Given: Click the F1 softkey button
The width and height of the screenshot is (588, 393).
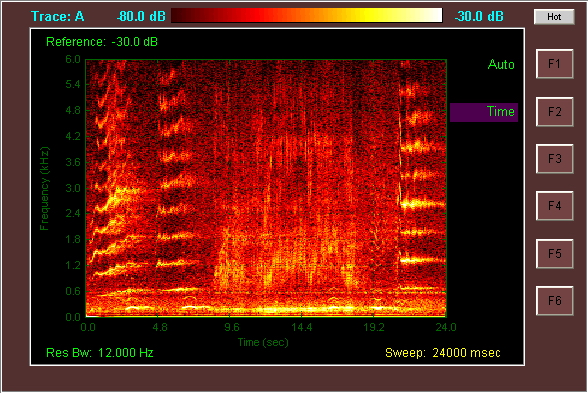Looking at the screenshot, I should (x=554, y=64).
